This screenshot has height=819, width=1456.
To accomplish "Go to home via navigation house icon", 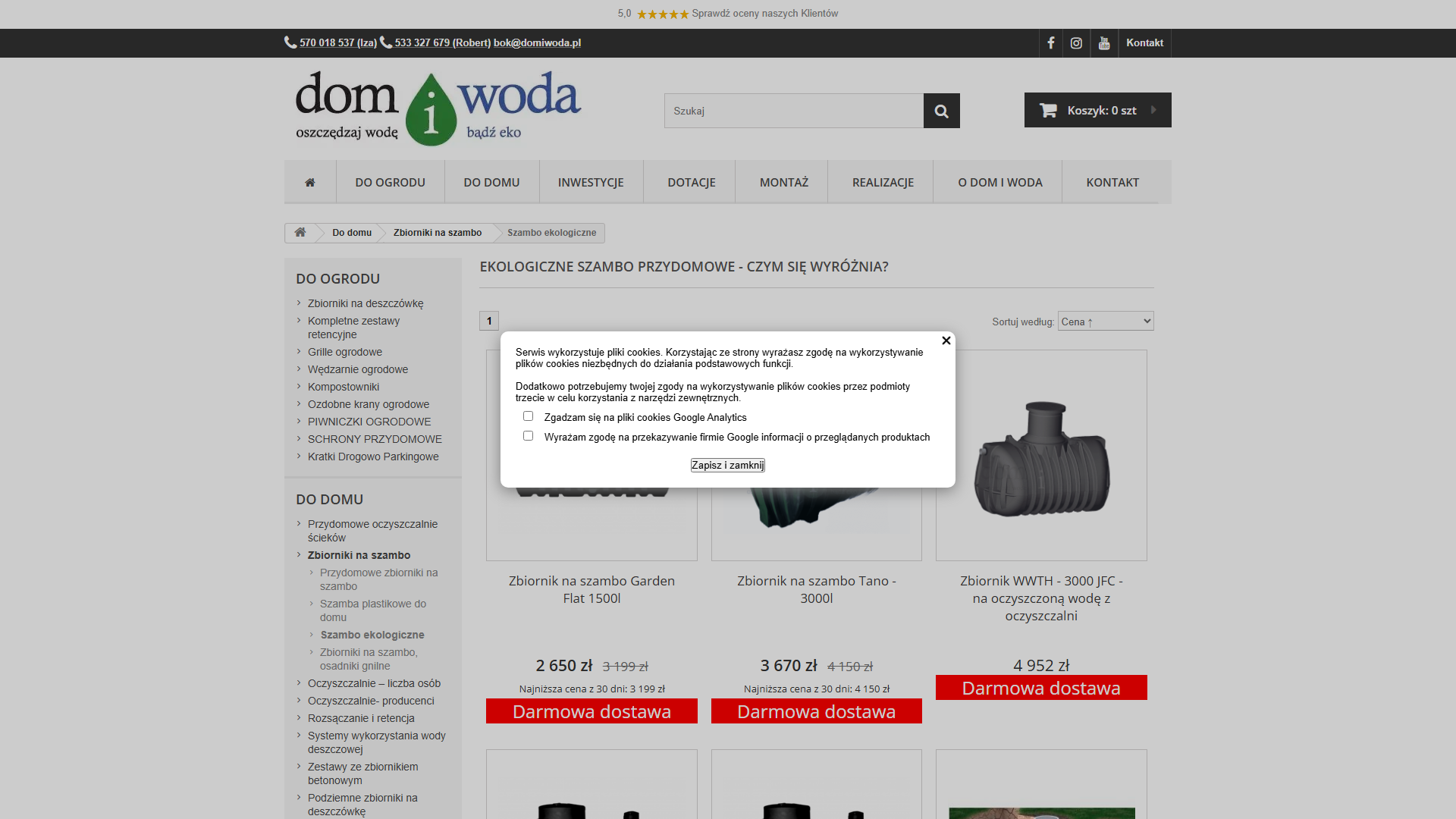I will [310, 182].
